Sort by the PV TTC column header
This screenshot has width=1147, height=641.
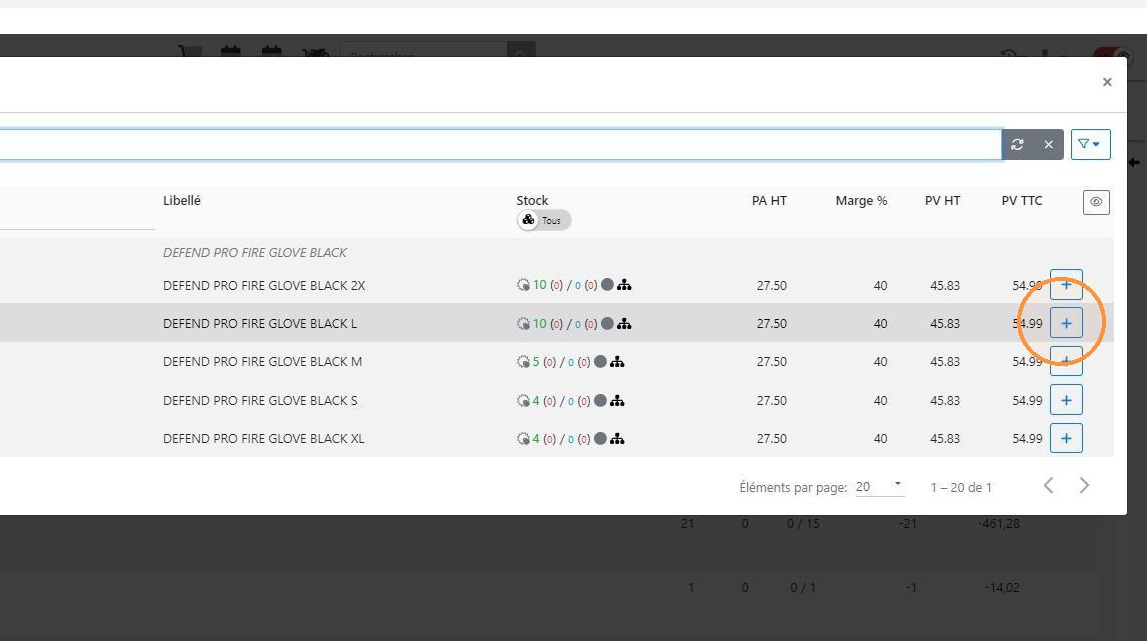point(1021,200)
